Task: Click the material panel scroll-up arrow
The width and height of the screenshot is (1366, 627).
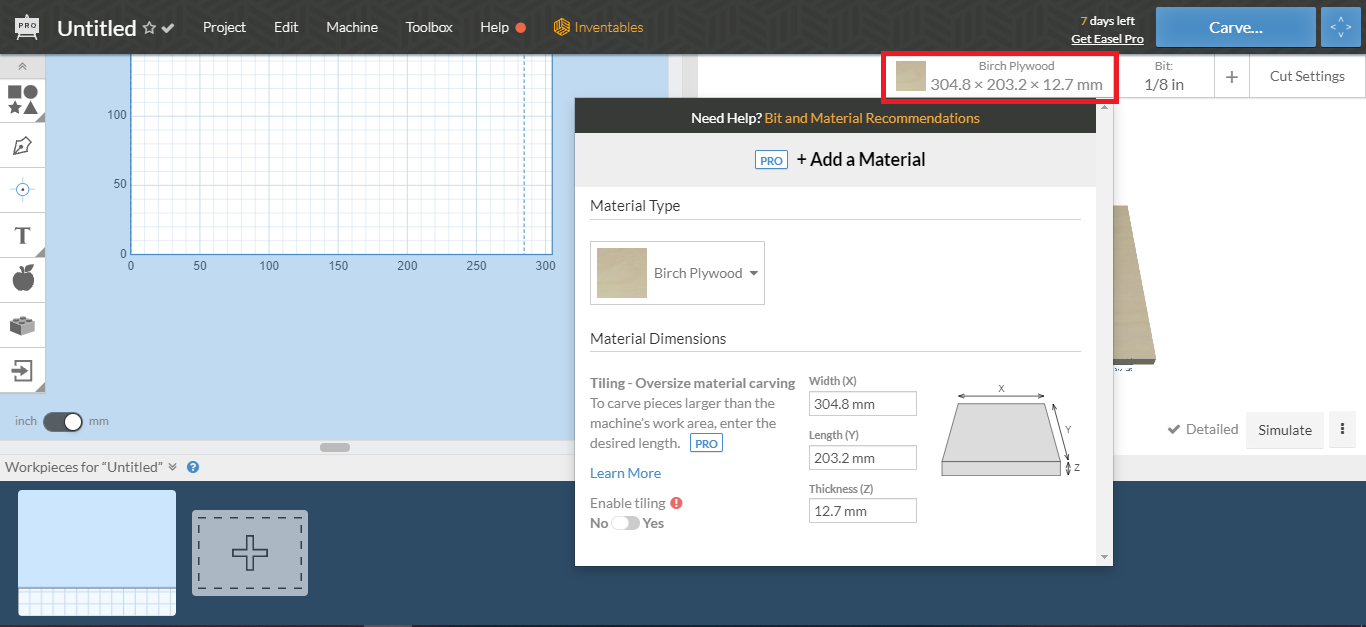Action: click(1104, 106)
